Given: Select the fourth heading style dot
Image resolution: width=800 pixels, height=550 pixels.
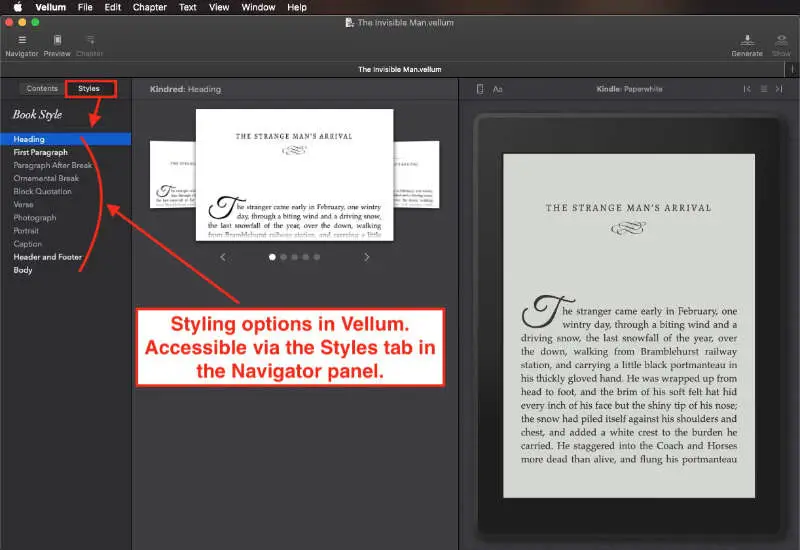Looking at the screenshot, I should pos(306,257).
